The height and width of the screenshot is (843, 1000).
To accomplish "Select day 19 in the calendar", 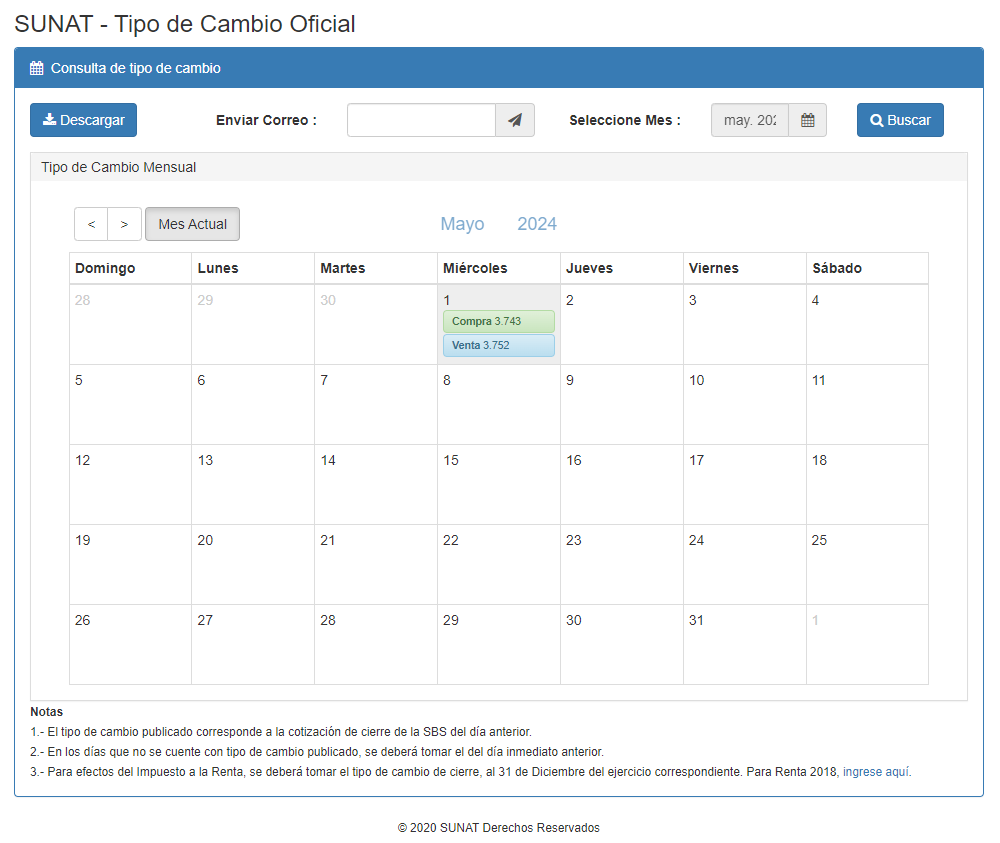I will (130, 564).
